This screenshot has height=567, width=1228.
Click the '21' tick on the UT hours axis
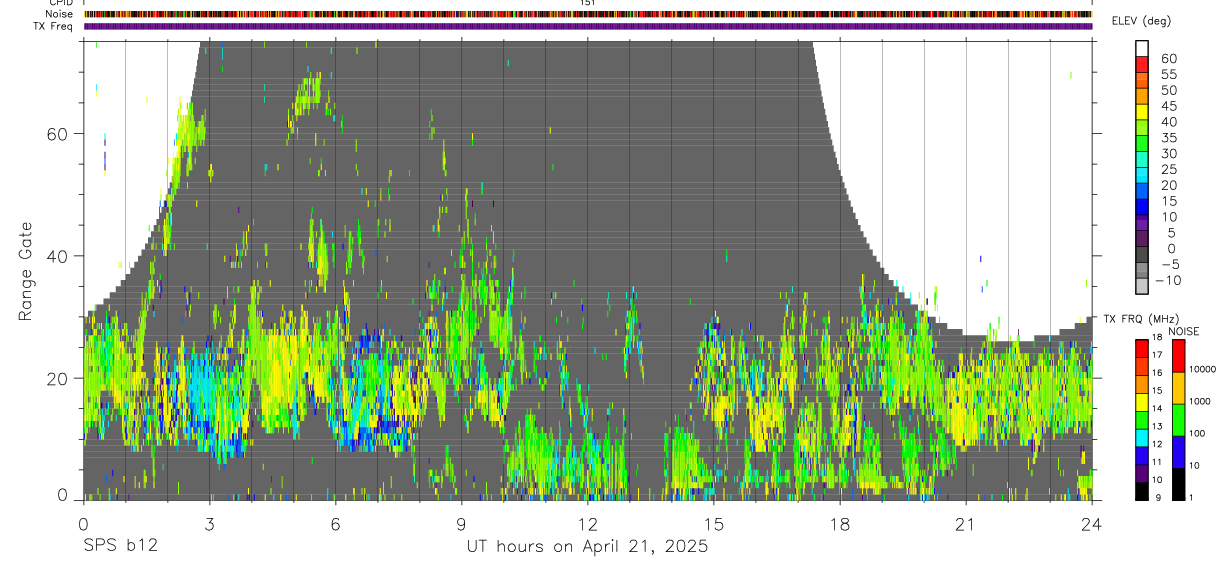tap(966, 523)
